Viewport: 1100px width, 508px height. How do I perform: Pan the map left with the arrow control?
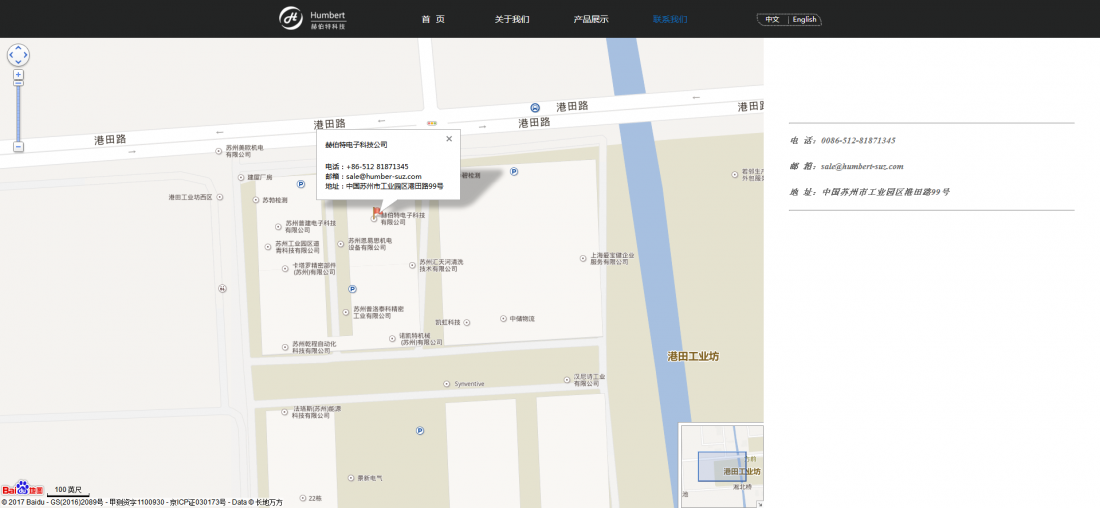coord(11,55)
